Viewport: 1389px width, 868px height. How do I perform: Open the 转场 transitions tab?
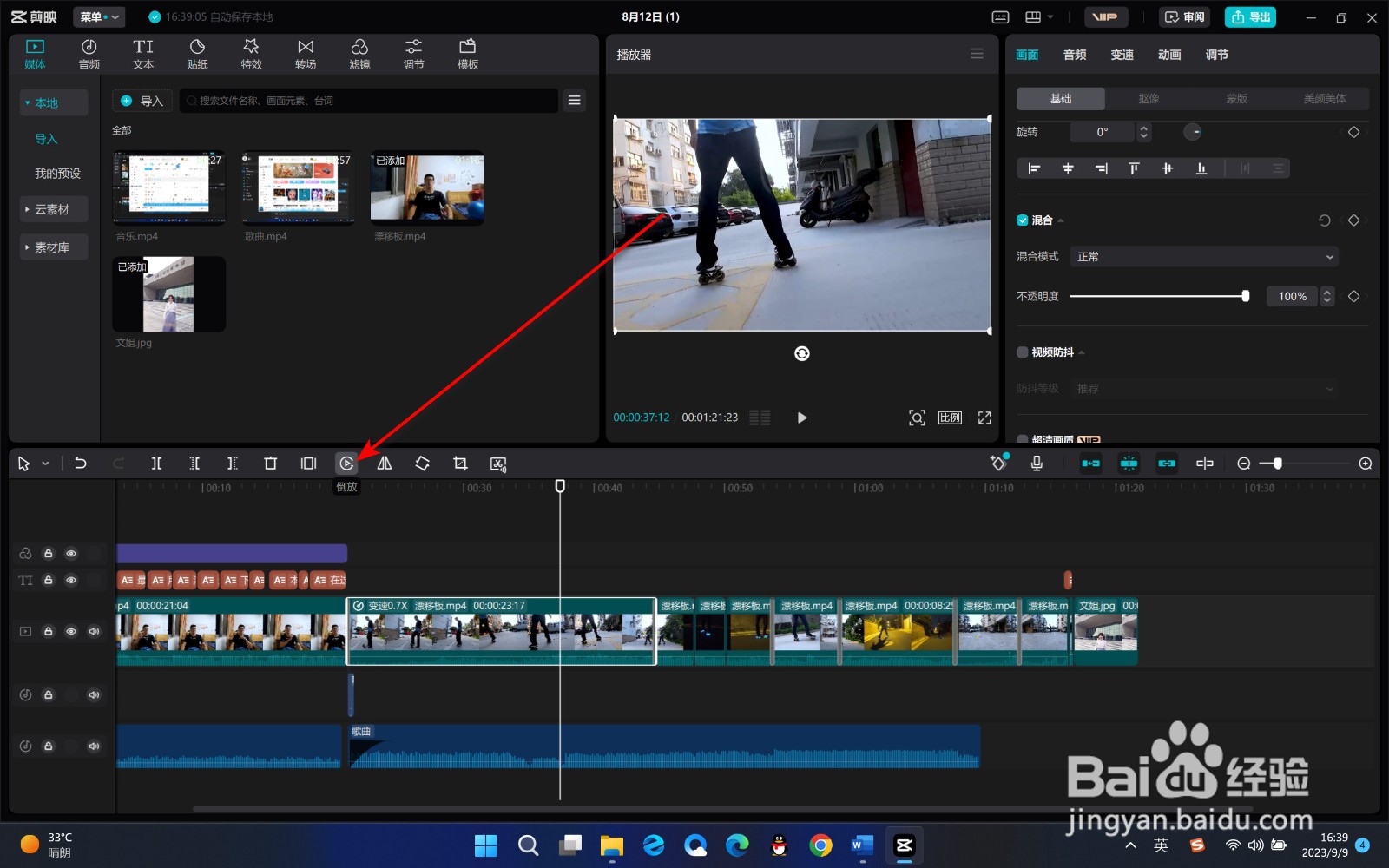click(306, 54)
